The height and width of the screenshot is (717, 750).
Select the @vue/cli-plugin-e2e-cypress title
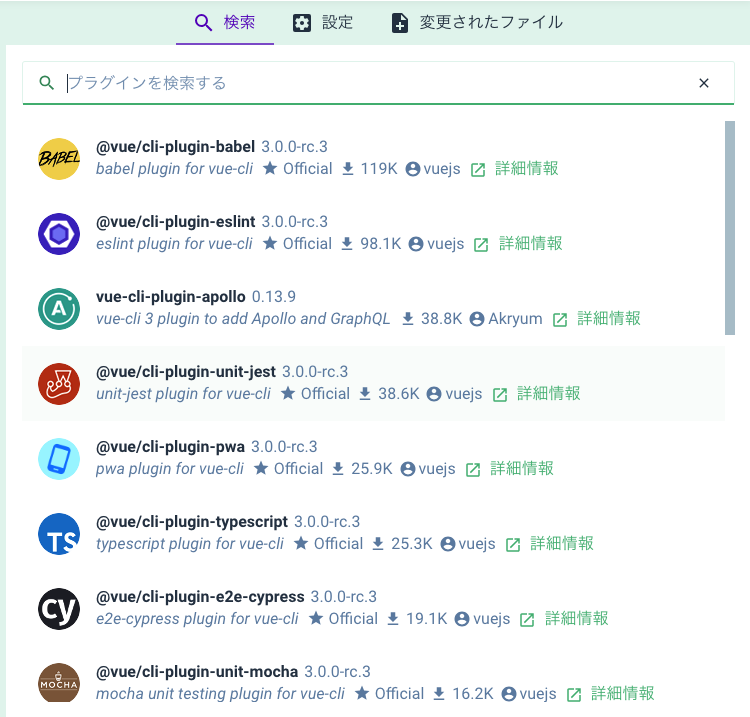pyautogui.click(x=200, y=597)
